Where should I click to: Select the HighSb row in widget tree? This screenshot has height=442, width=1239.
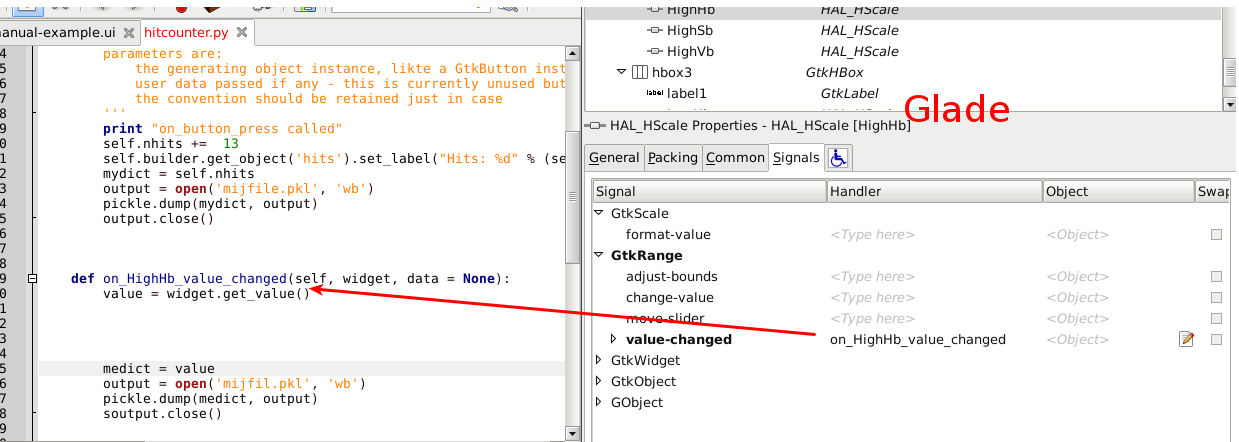tap(905, 30)
